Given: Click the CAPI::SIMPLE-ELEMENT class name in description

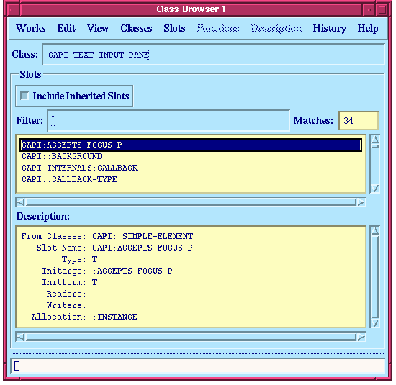Looking at the screenshot, I should tap(142, 236).
